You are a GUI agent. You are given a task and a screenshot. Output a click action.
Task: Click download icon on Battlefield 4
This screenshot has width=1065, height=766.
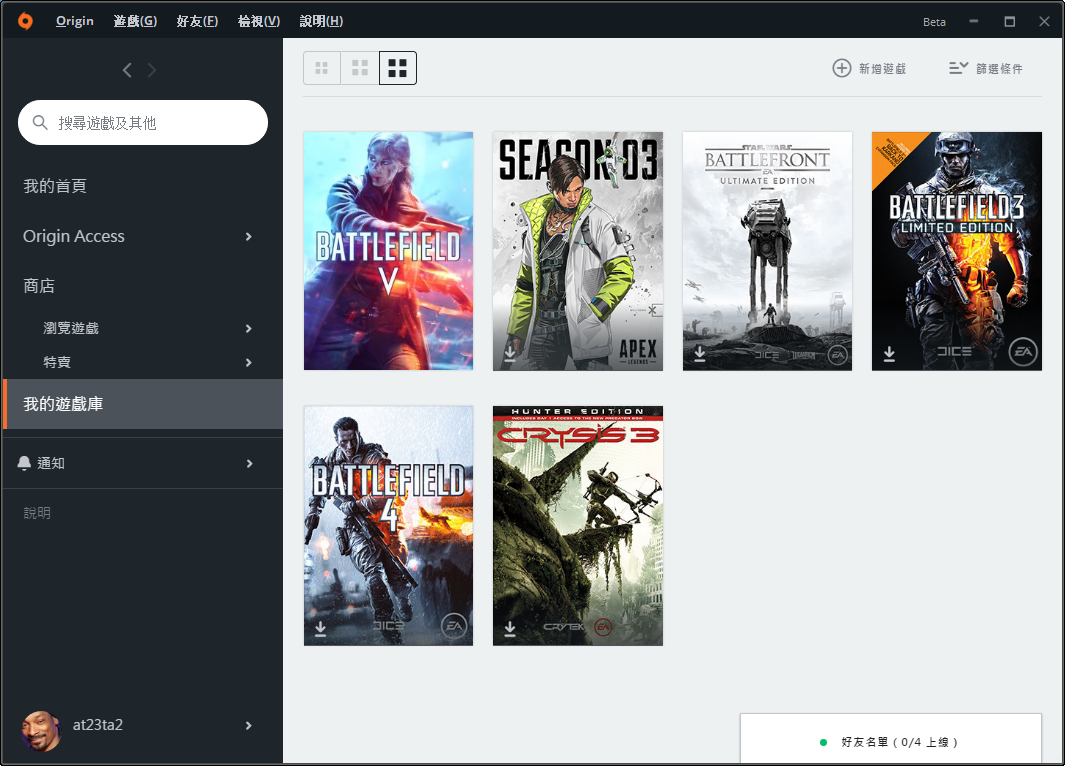[321, 629]
